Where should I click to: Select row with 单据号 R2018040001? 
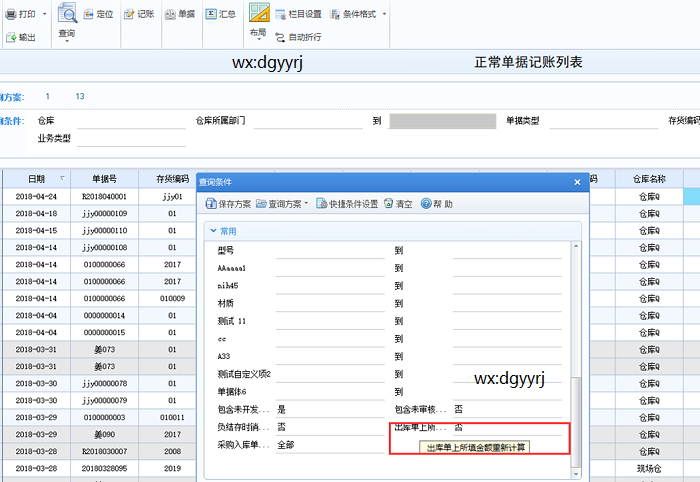point(104,196)
